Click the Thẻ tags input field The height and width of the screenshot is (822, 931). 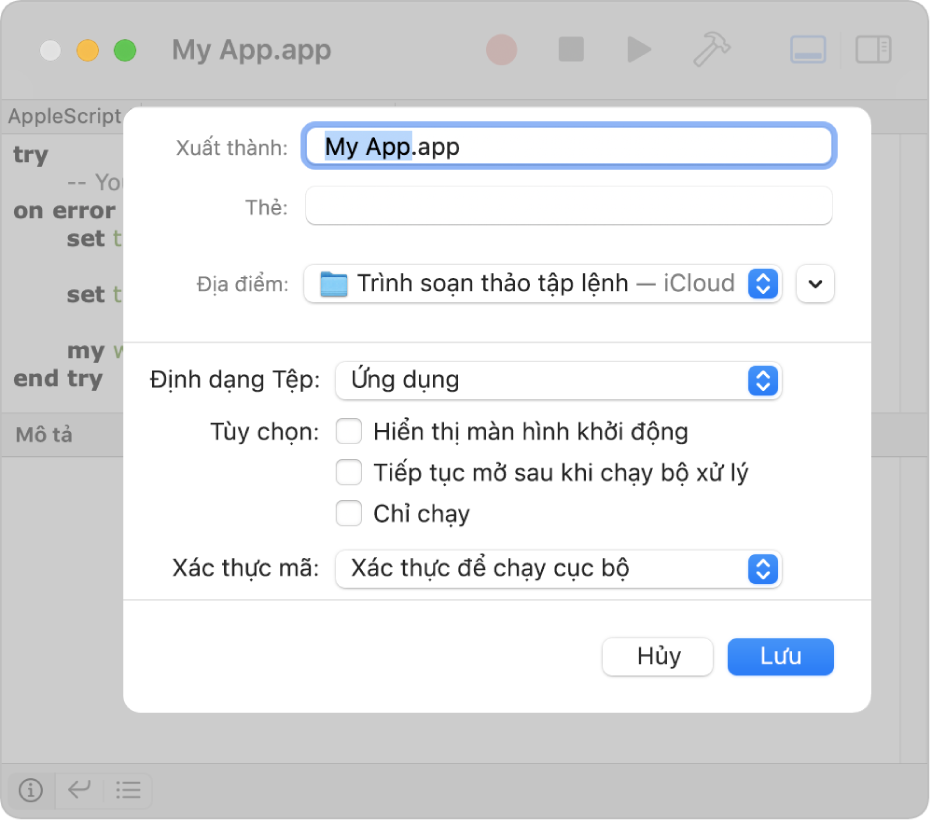tap(569, 206)
